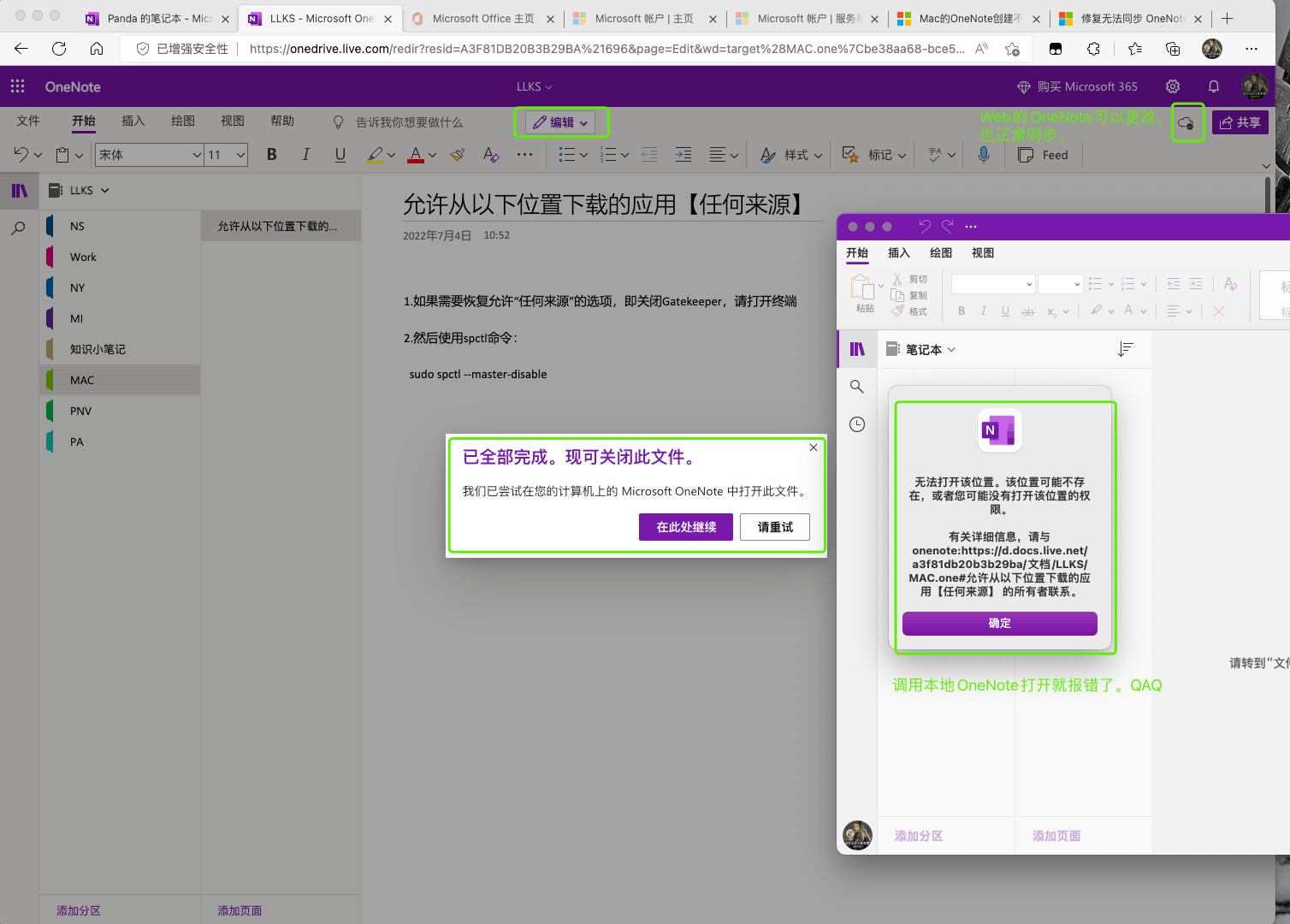
Task: Open more font options ellipsis in web toolbar
Action: coord(524,155)
